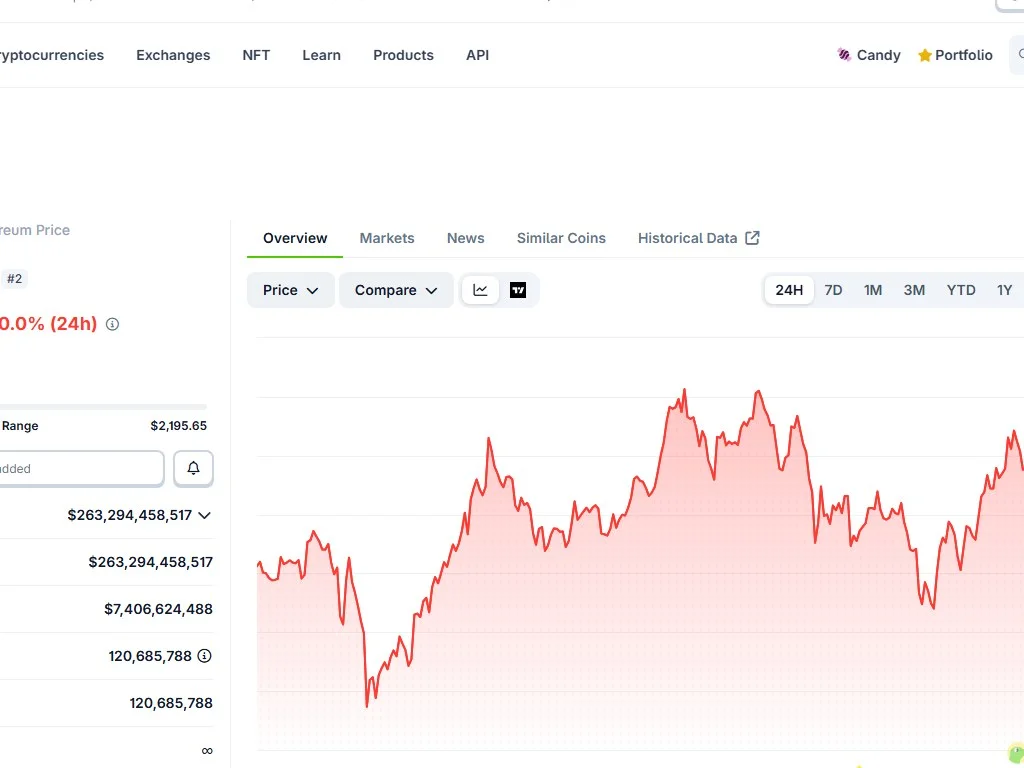Switch to TradingView chart icon

[x=518, y=290]
